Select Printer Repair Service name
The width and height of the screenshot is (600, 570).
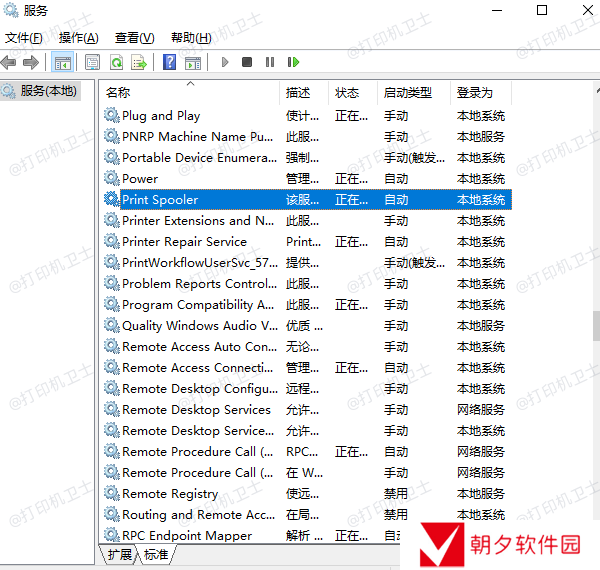click(x=184, y=242)
